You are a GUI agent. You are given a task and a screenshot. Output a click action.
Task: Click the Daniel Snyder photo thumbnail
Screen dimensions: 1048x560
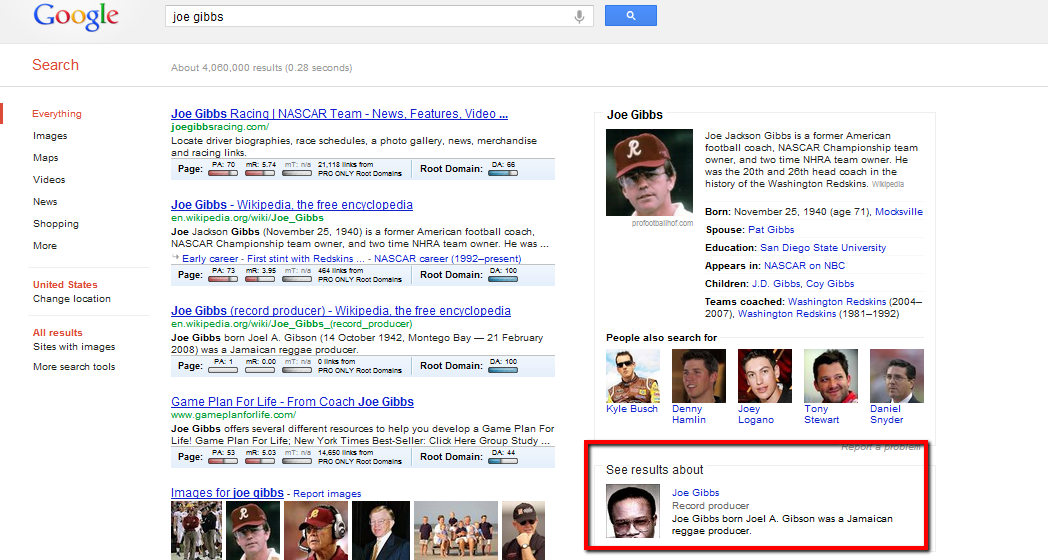point(897,376)
